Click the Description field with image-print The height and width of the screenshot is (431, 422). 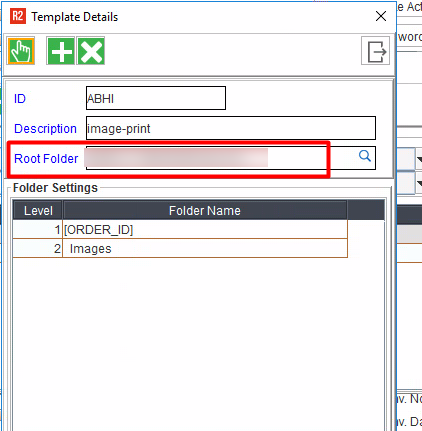tap(231, 128)
